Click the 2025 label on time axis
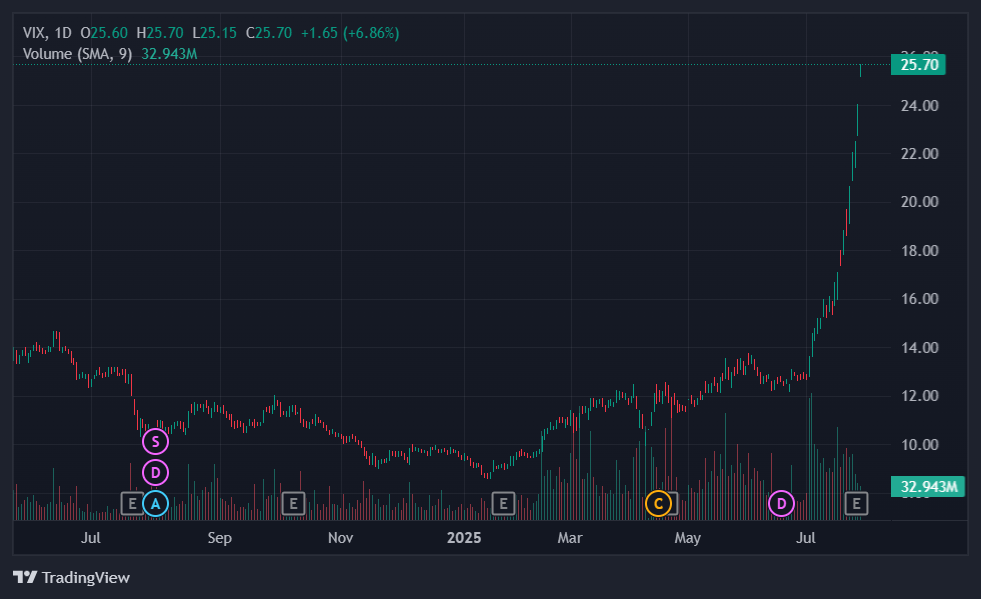The image size is (981, 599). click(464, 538)
